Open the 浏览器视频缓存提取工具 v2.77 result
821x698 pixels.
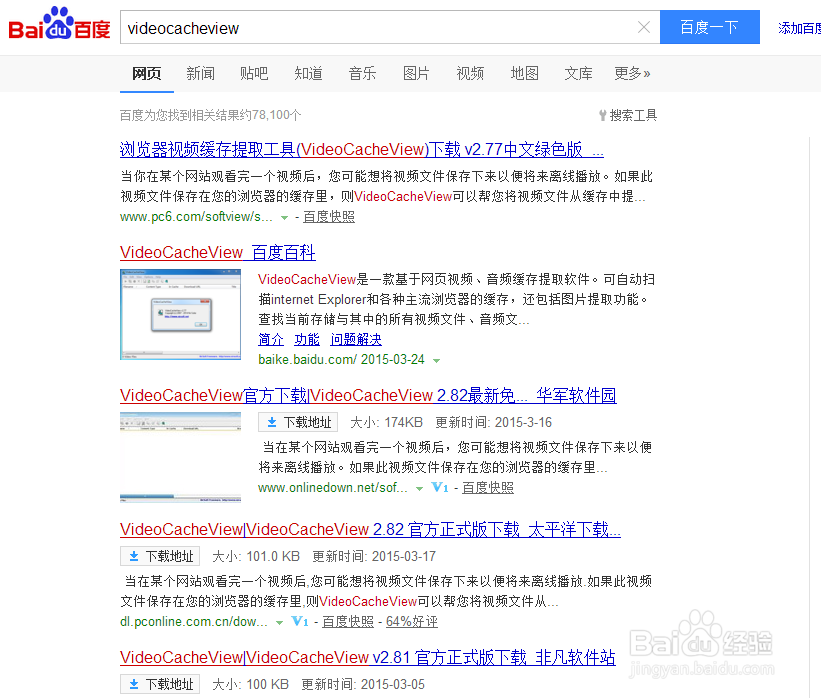pyautogui.click(x=362, y=150)
